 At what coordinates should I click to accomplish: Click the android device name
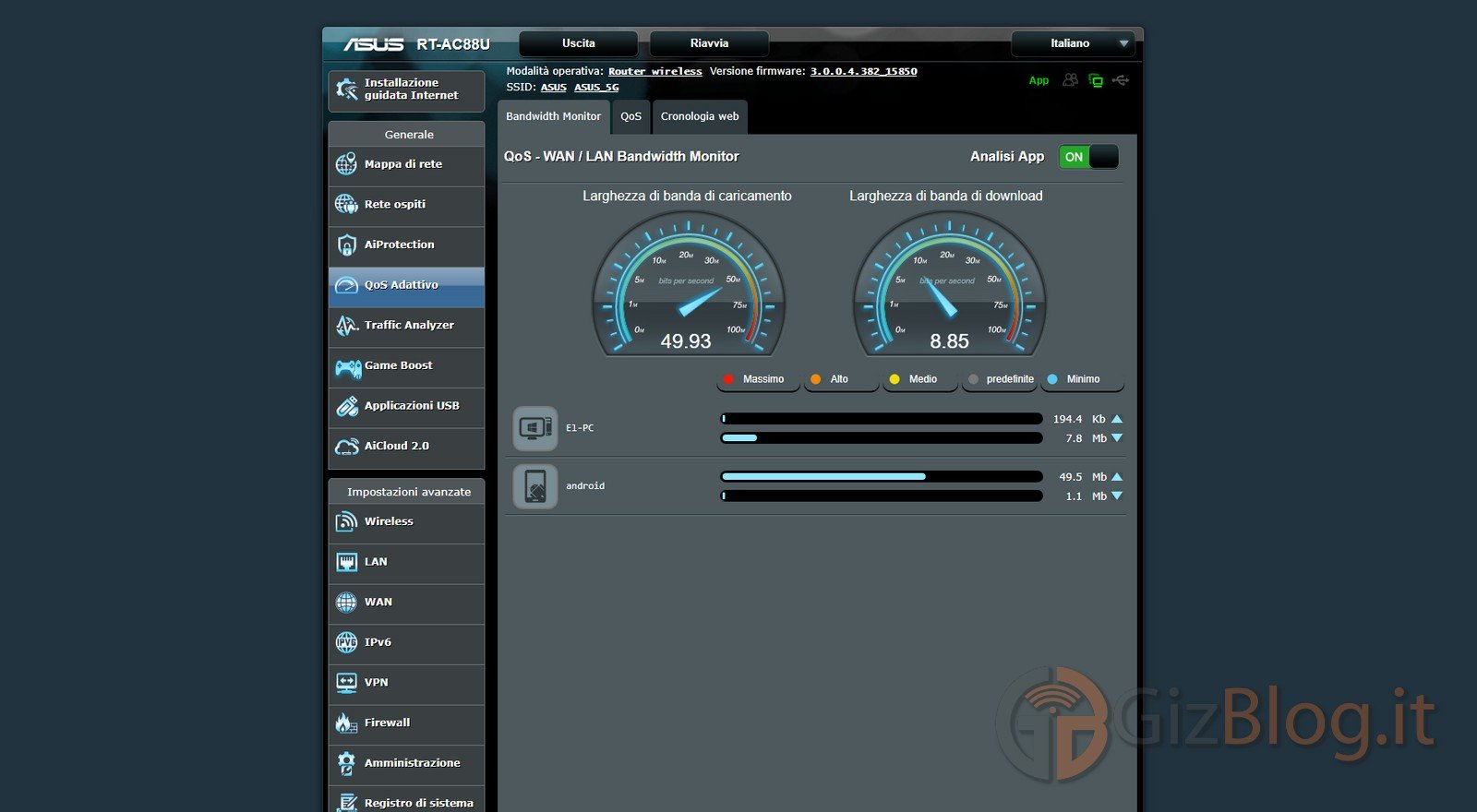[585, 486]
